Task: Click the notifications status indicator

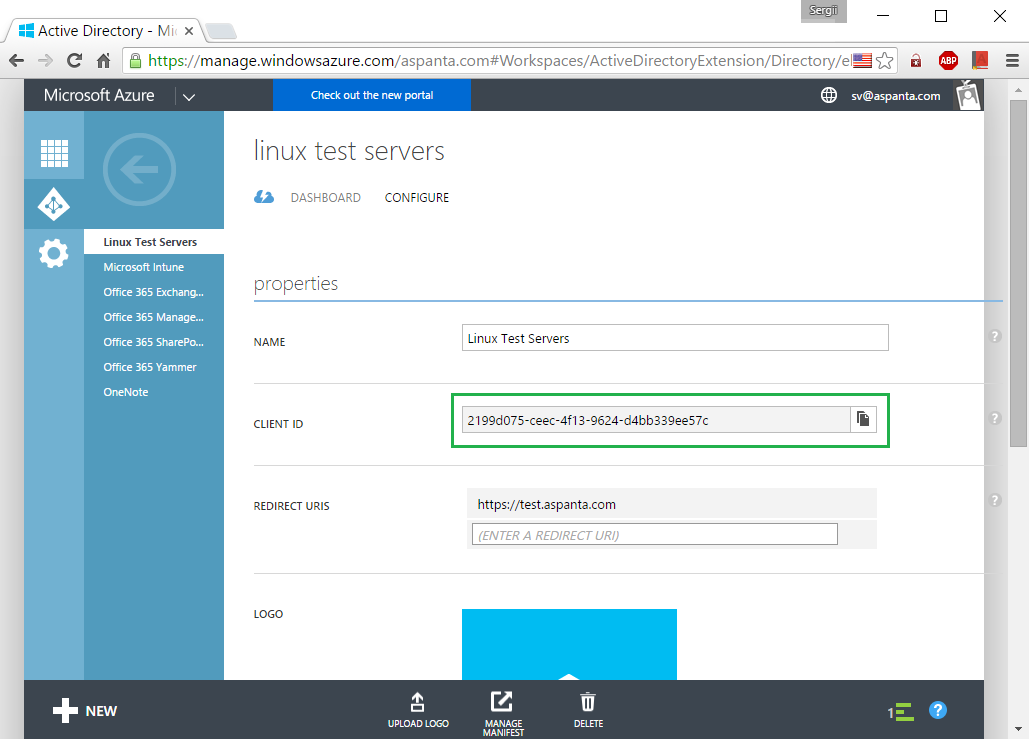Action: pyautogui.click(x=899, y=710)
